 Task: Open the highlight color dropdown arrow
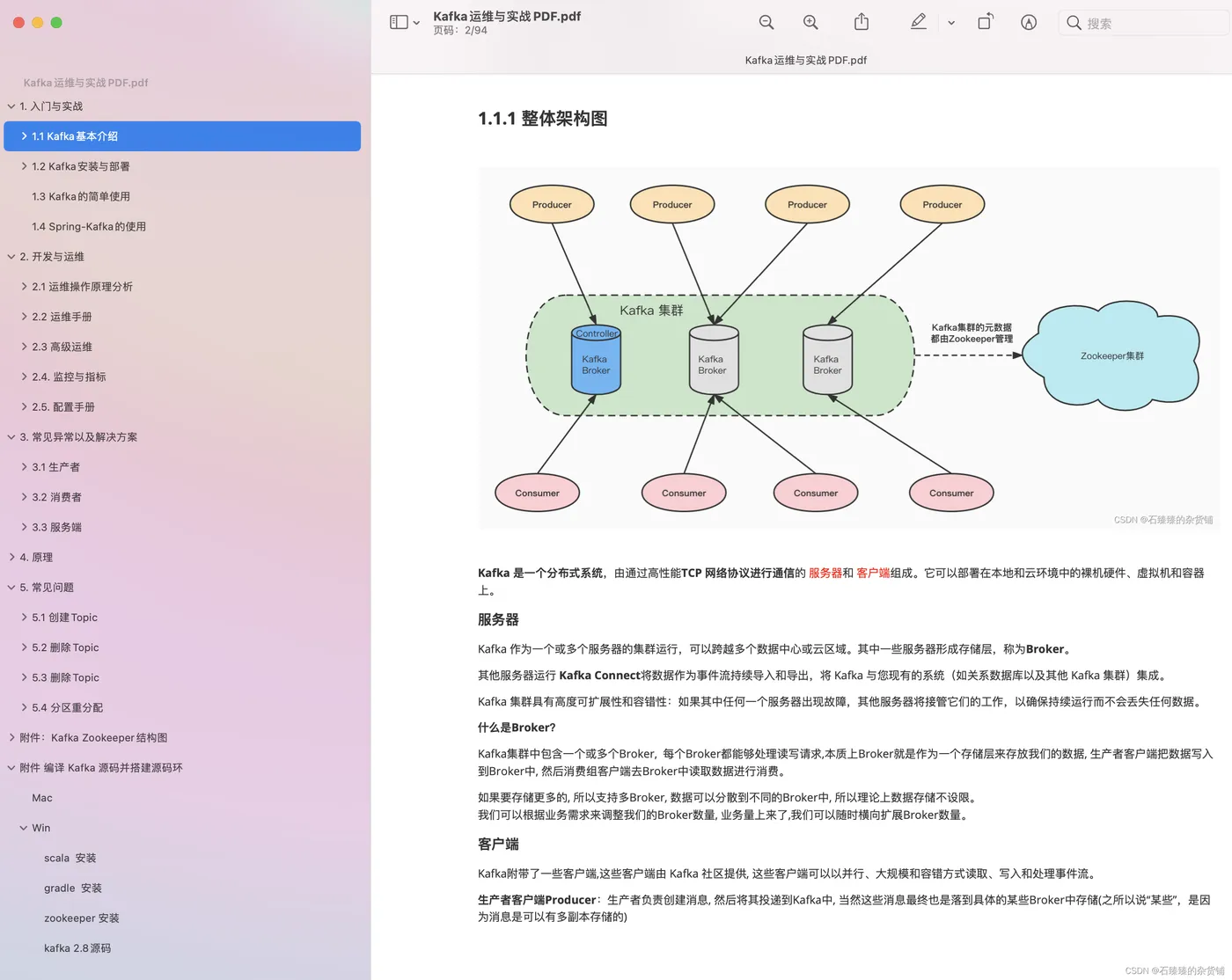click(x=951, y=23)
